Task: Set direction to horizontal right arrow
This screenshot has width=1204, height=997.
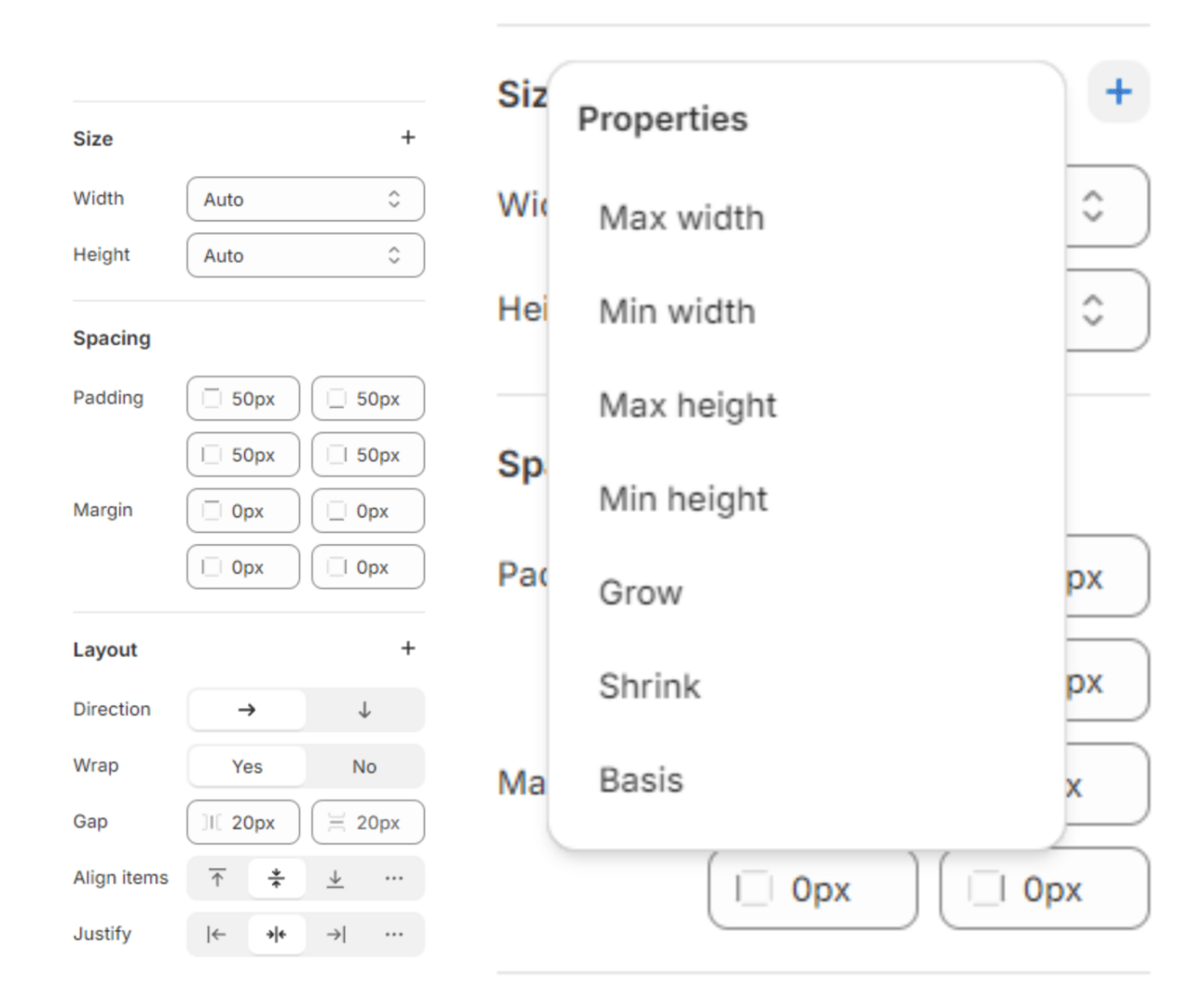Action: 247,710
